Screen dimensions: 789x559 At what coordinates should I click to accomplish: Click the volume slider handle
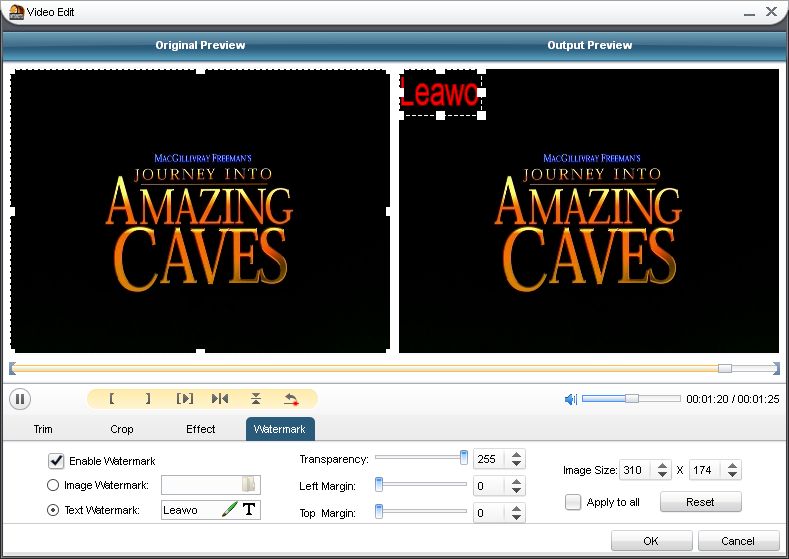pyautogui.click(x=632, y=398)
